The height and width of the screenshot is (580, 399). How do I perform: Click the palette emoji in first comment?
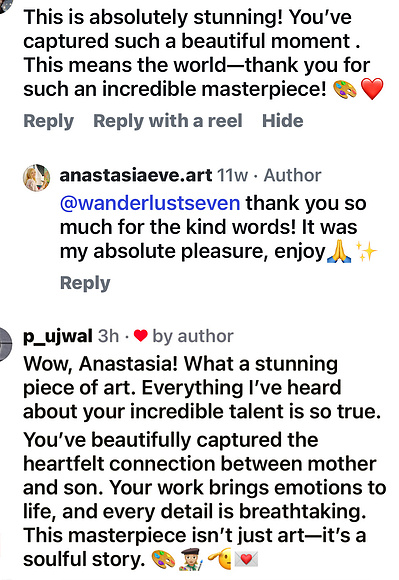(345, 89)
